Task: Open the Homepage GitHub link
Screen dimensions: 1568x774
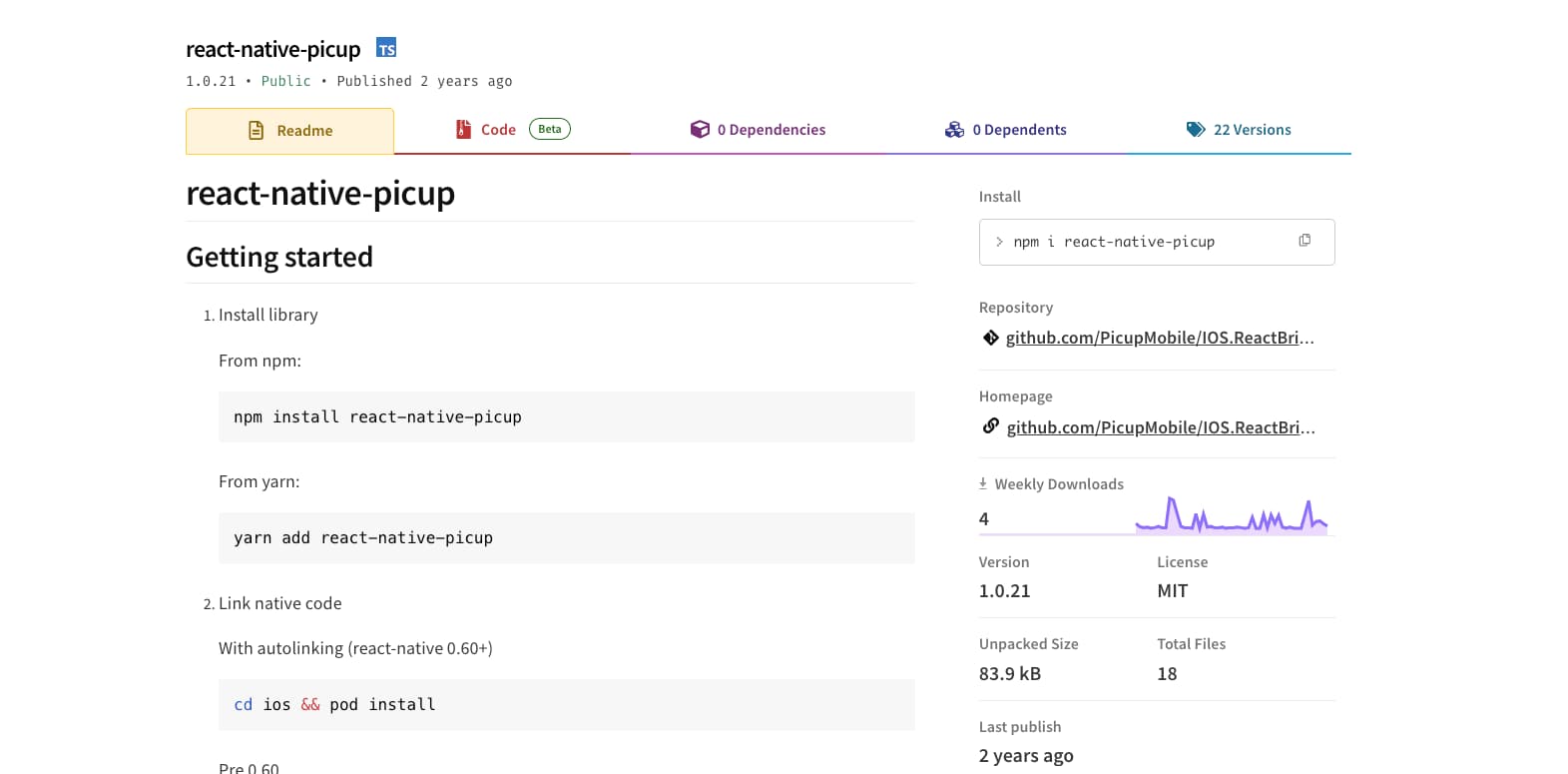Action: pos(1161,427)
